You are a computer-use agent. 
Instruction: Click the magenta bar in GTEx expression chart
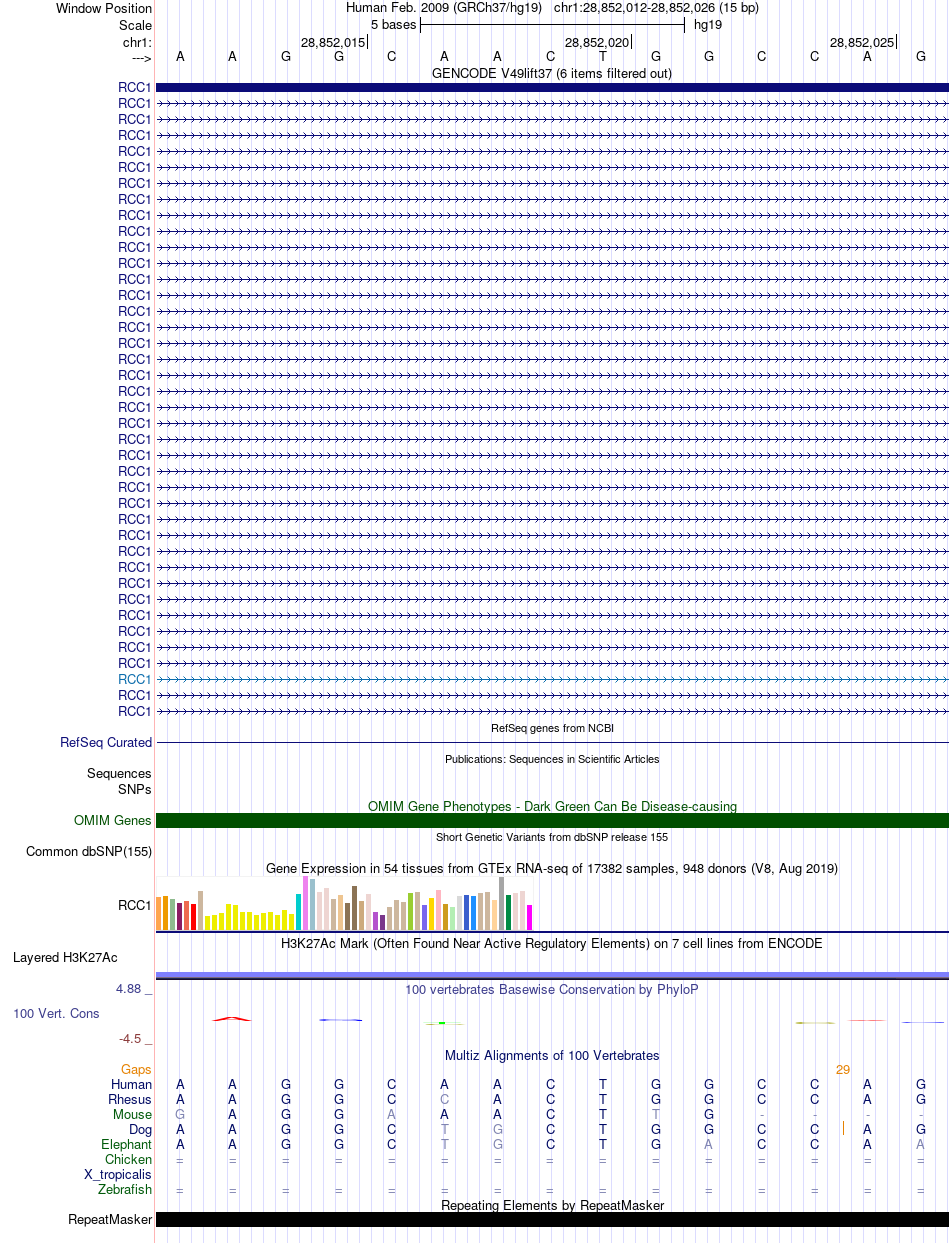530,917
